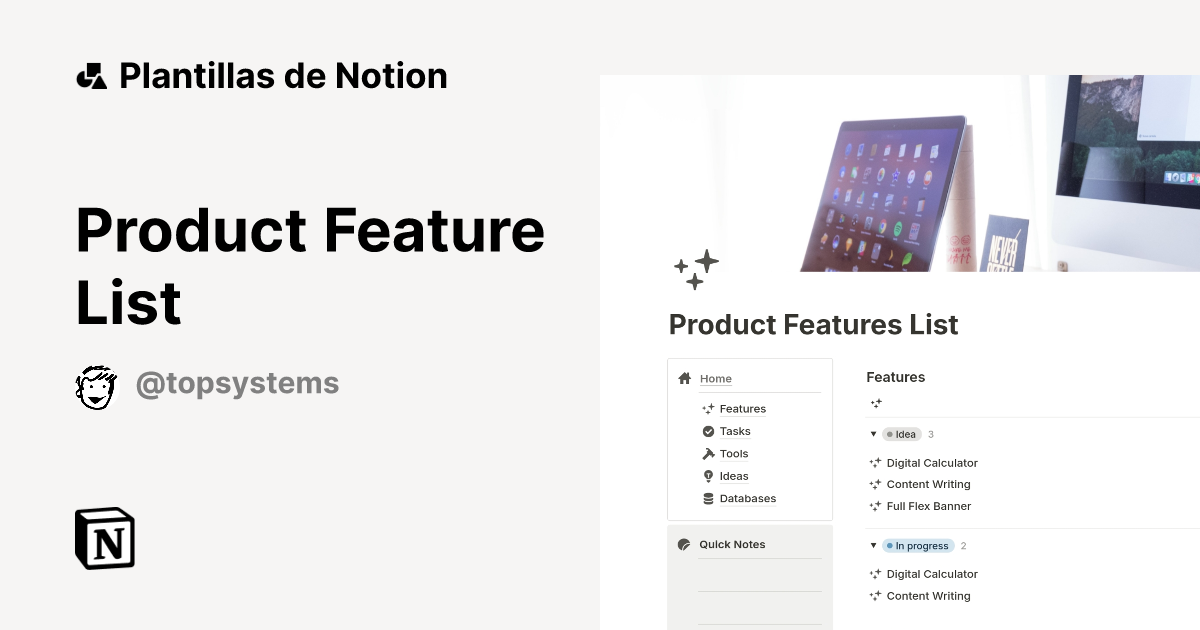Click the Tools hammer icon
The height and width of the screenshot is (630, 1200).
(708, 454)
